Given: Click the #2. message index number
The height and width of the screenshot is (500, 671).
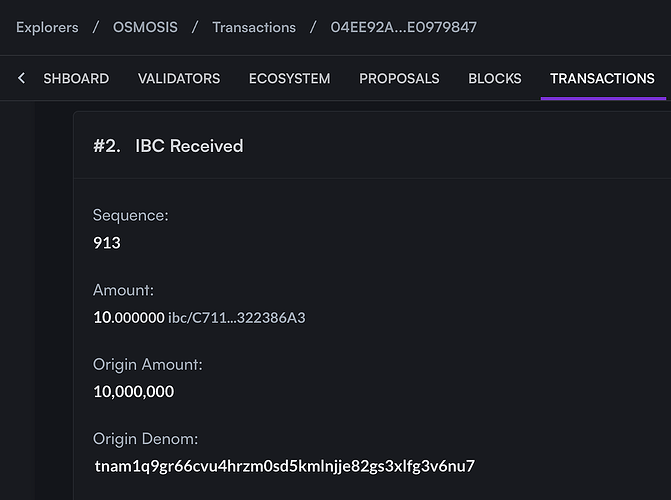Looking at the screenshot, I should click(x=107, y=146).
